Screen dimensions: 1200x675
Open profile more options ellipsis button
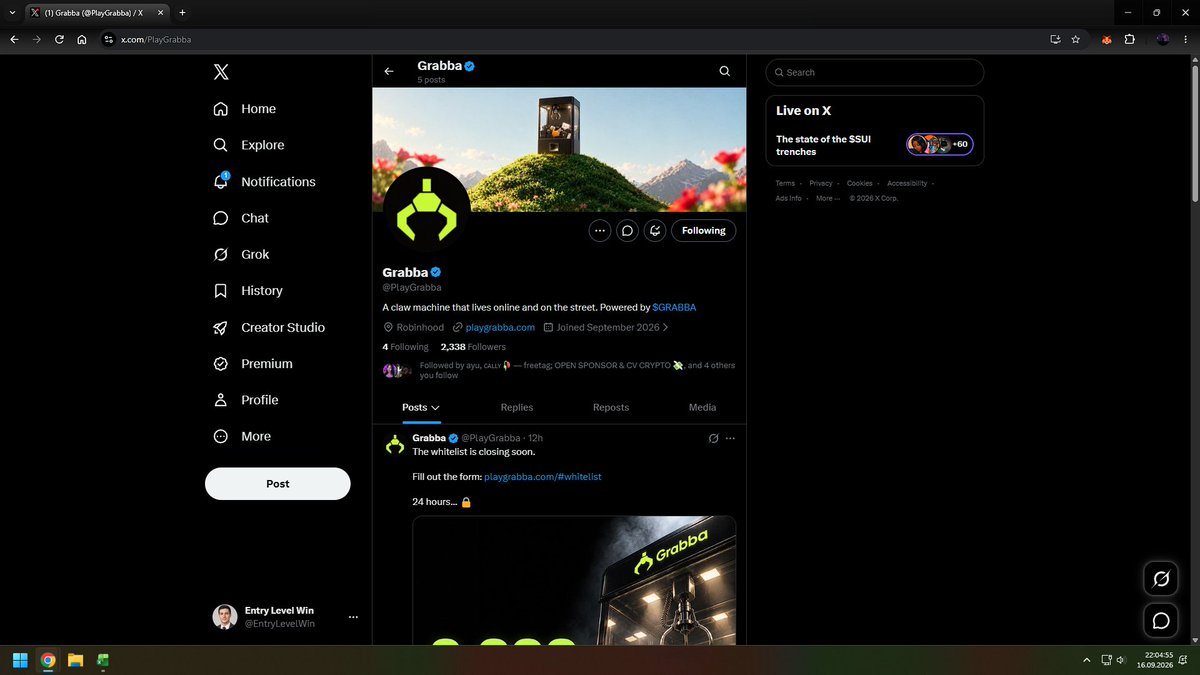click(600, 230)
